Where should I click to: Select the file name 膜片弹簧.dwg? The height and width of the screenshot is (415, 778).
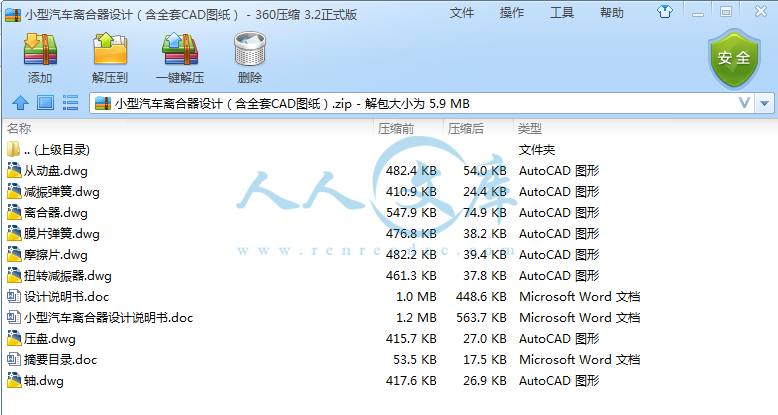(x=62, y=234)
